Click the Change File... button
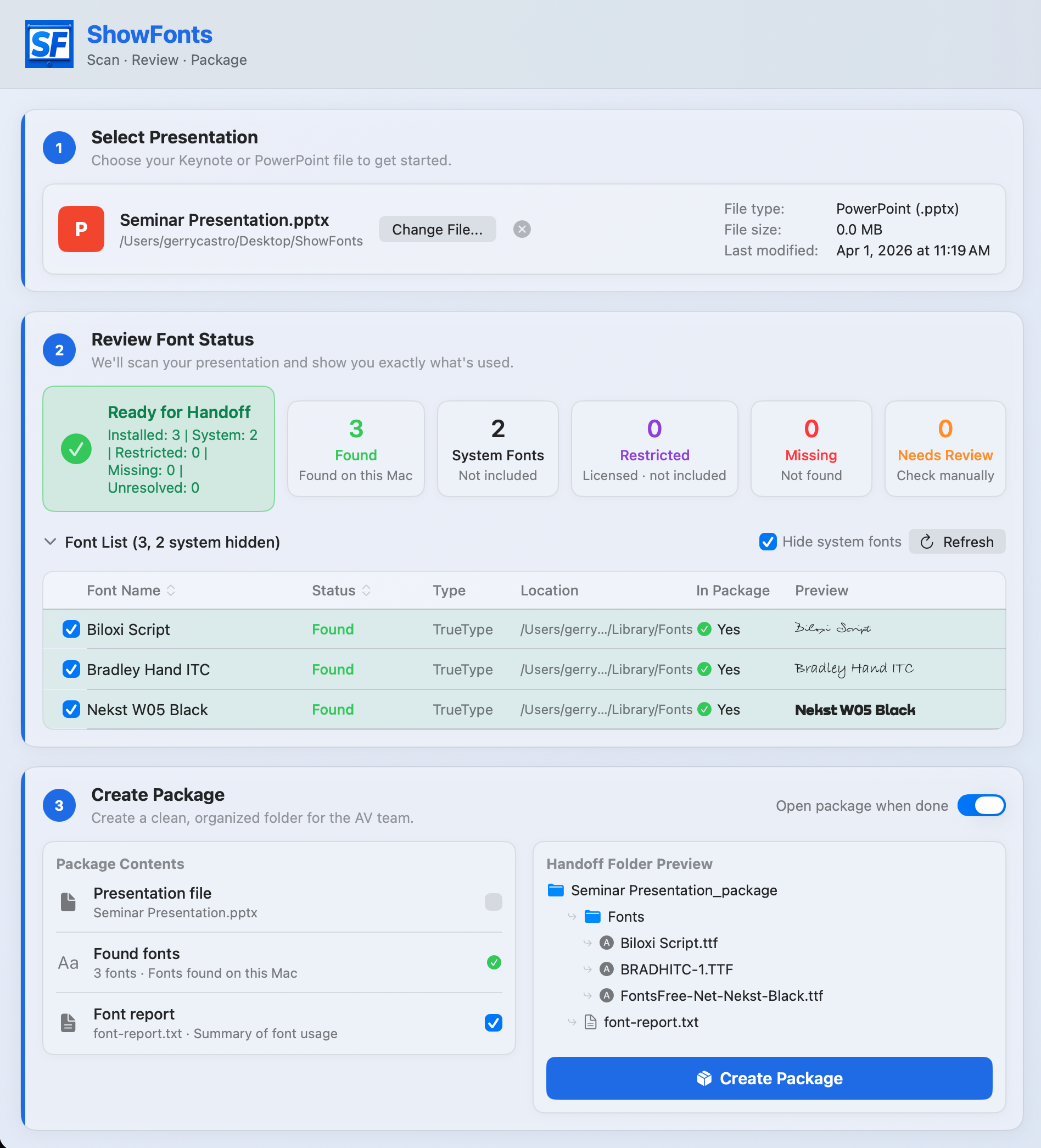1041x1148 pixels. (x=437, y=230)
